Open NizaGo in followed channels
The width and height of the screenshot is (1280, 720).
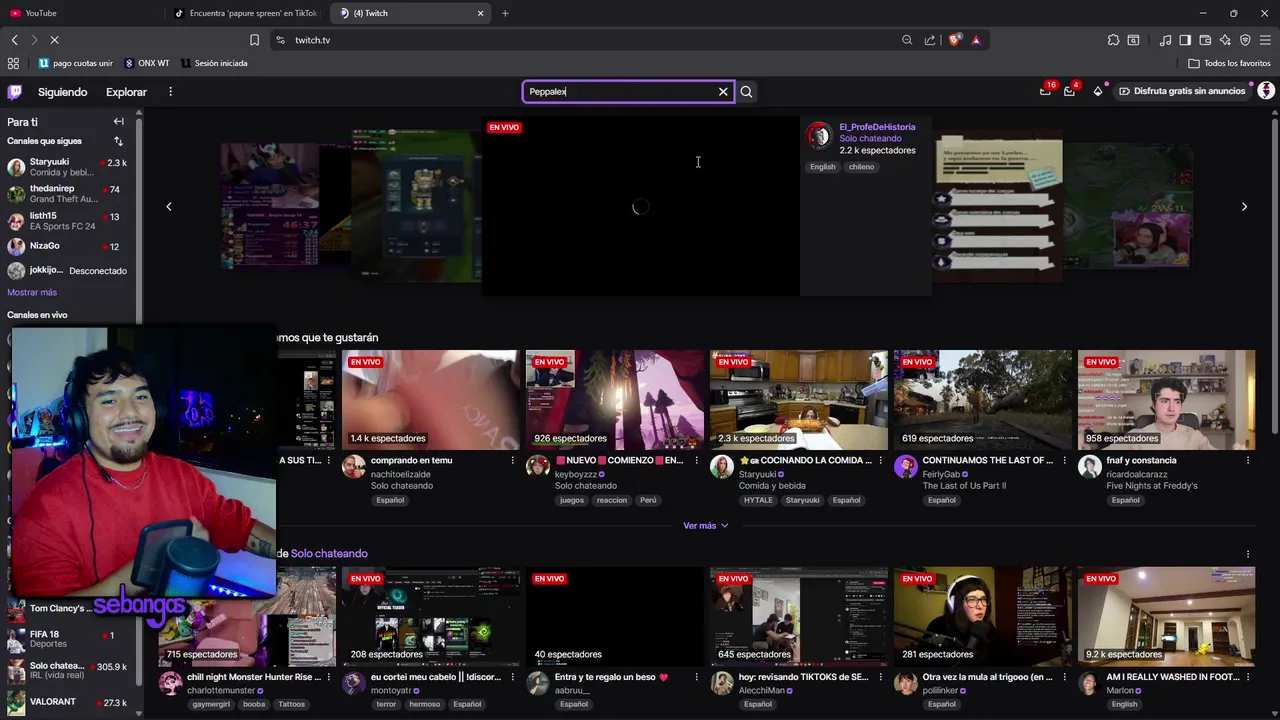pyautogui.click(x=67, y=246)
